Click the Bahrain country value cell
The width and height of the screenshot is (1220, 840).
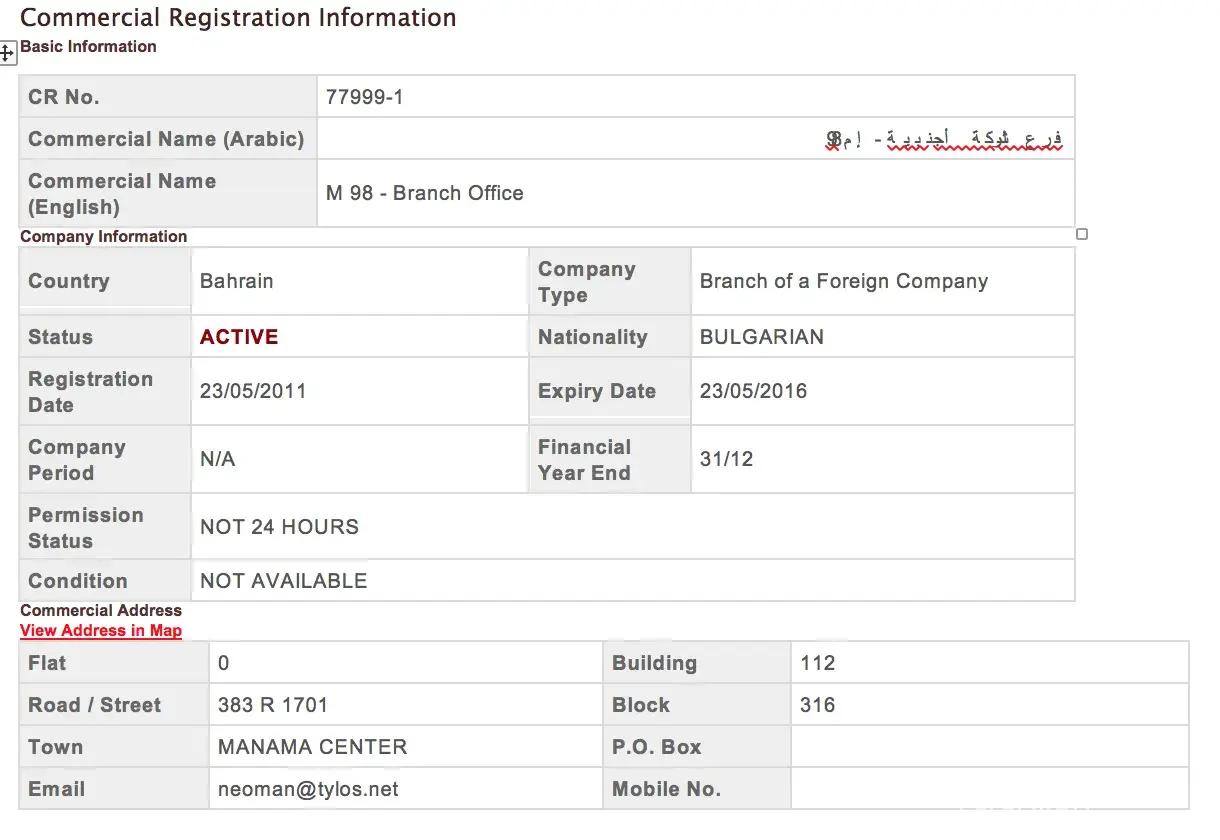[x=237, y=281]
